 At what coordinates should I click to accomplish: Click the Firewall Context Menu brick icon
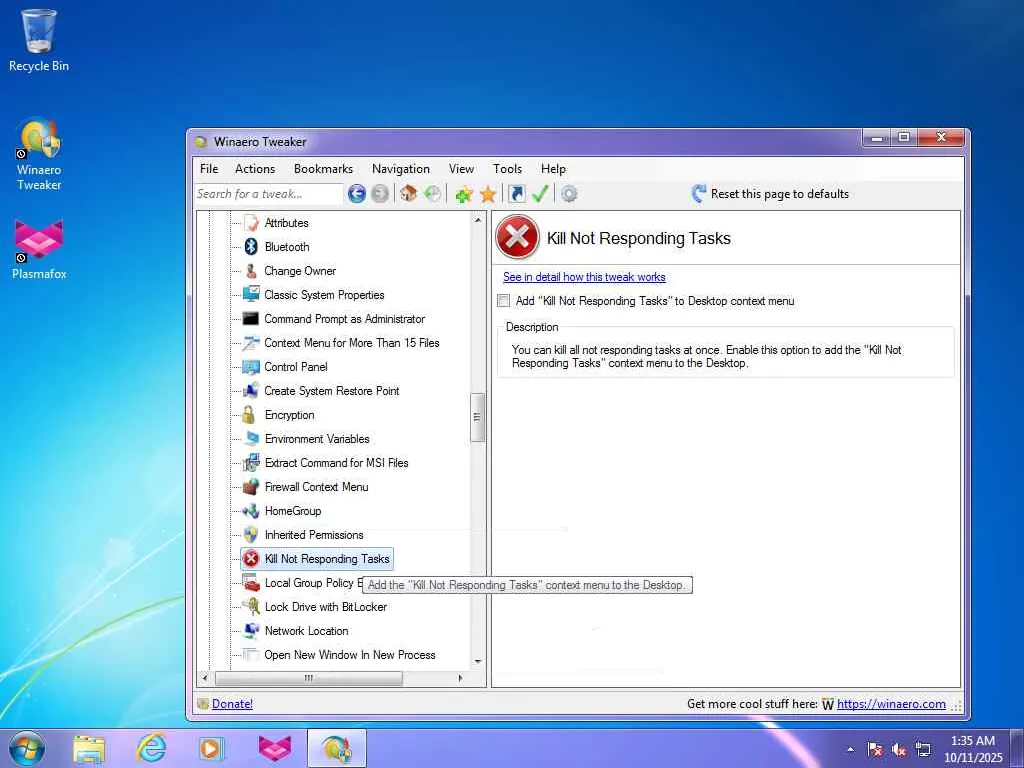click(251, 487)
